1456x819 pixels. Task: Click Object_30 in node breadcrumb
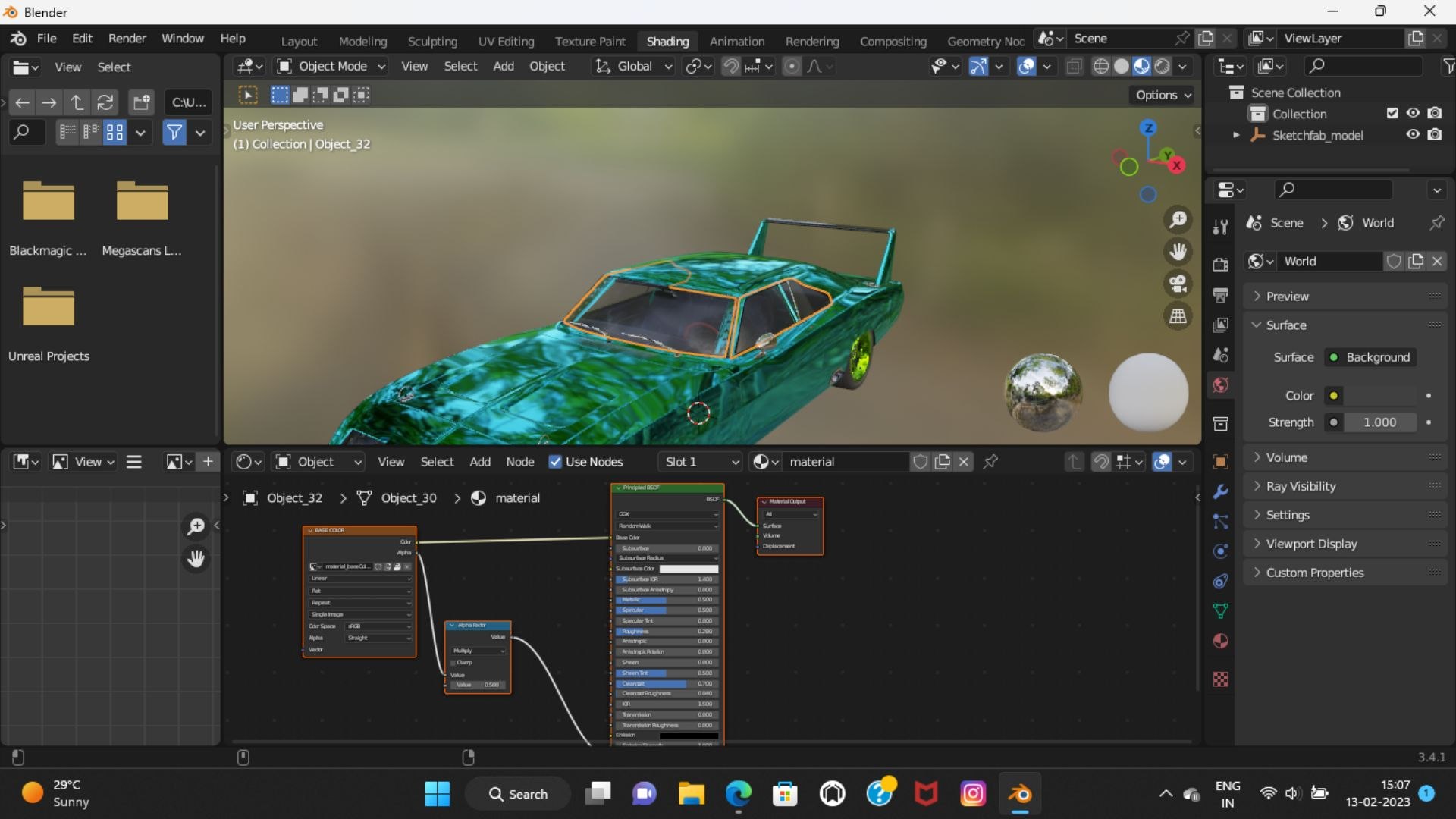click(408, 498)
